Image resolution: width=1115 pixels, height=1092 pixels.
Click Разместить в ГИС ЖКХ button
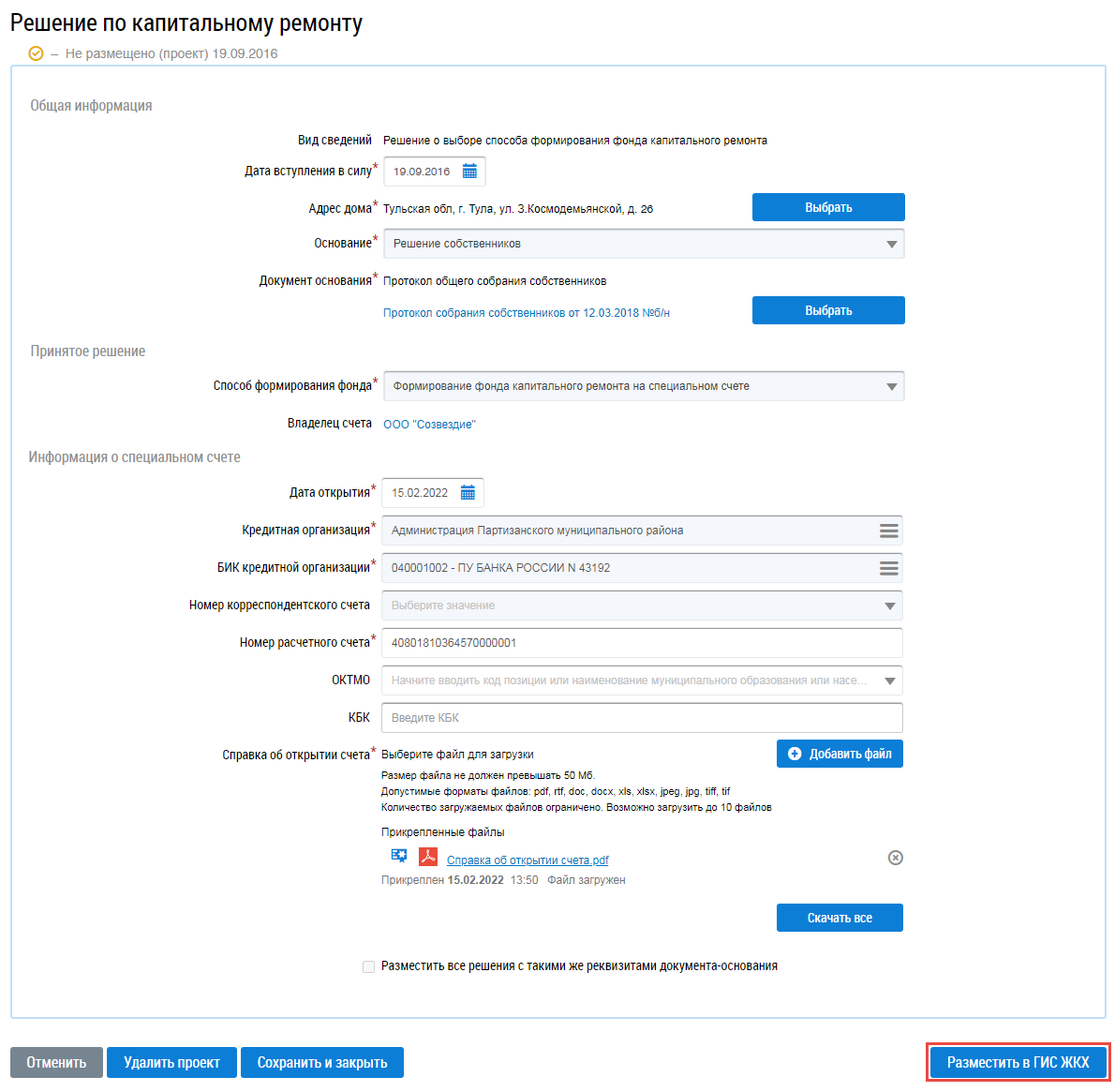click(x=1018, y=1063)
